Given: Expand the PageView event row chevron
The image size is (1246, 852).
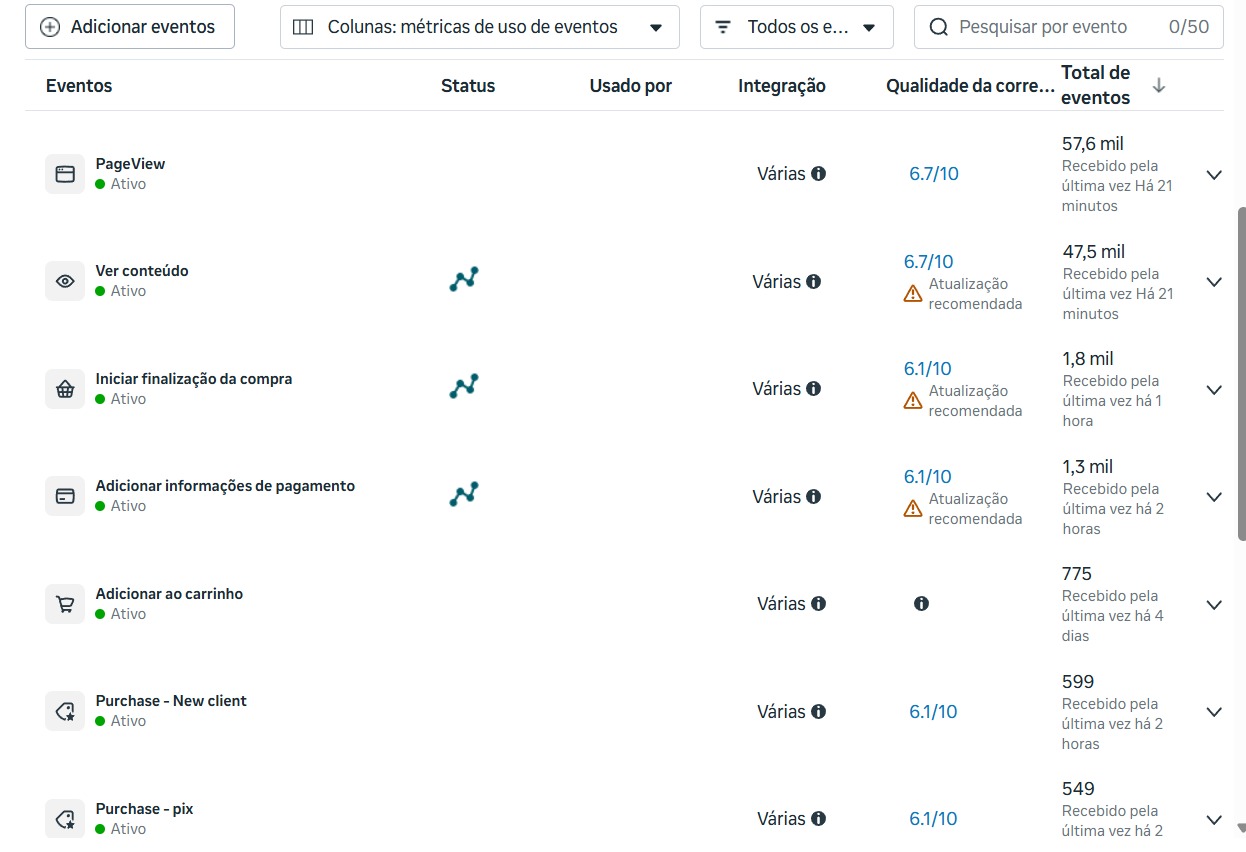Looking at the screenshot, I should 1214,175.
